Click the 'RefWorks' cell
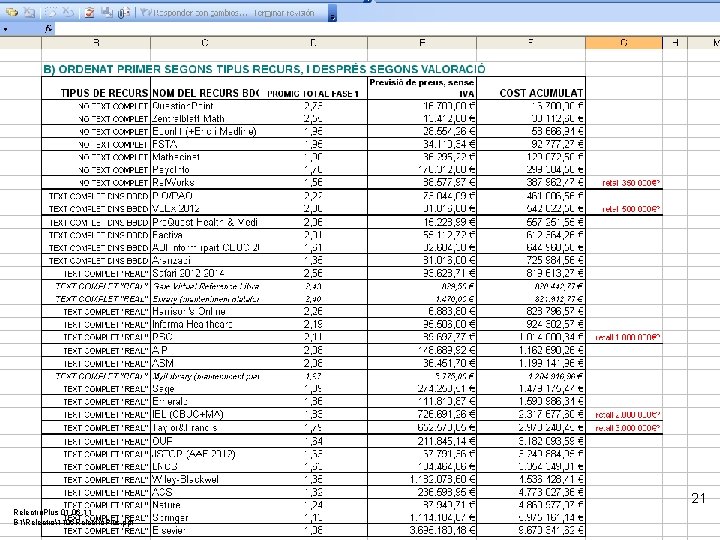The width and height of the screenshot is (720, 540). (x=205, y=182)
